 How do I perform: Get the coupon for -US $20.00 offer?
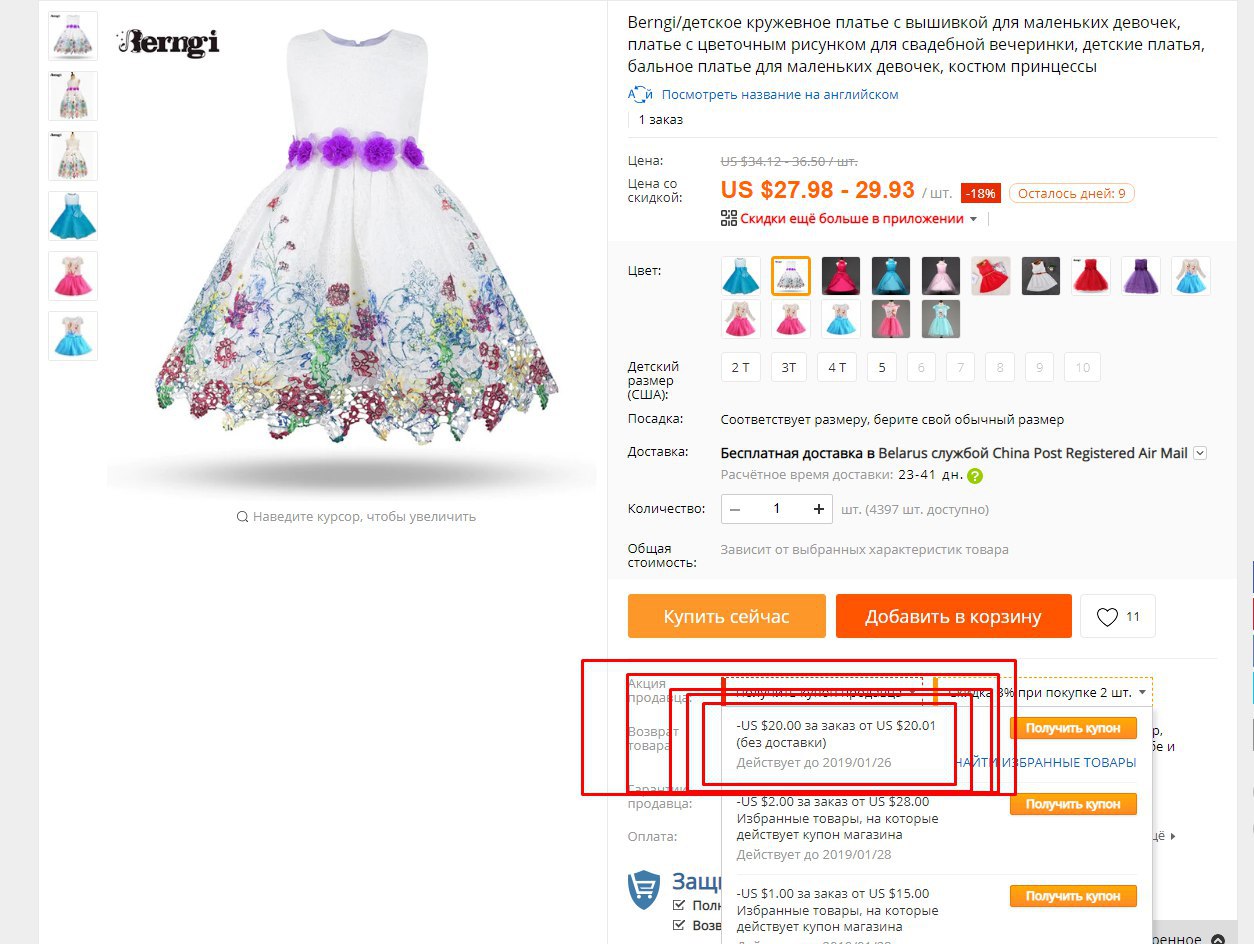point(1073,728)
